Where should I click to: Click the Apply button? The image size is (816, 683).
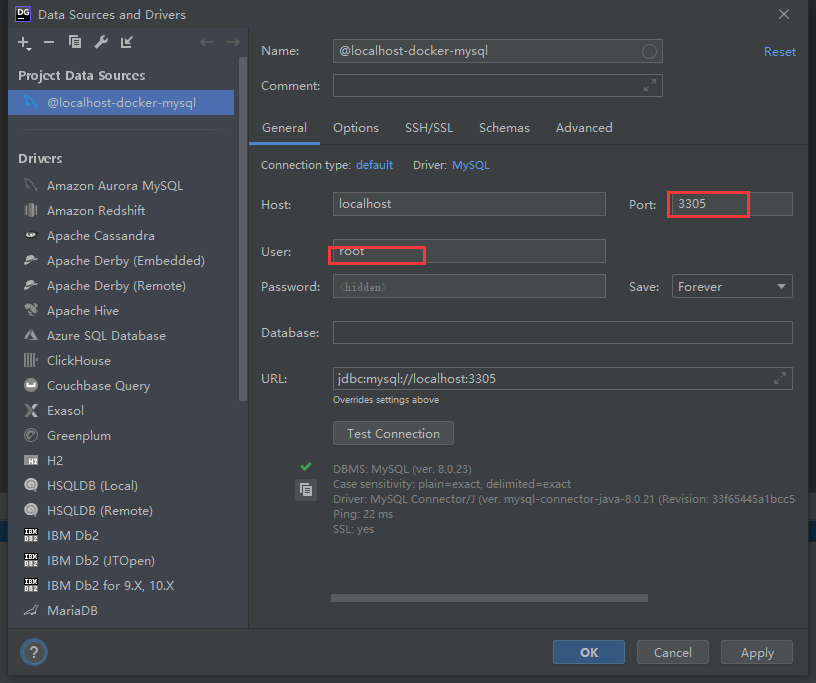pos(757,652)
